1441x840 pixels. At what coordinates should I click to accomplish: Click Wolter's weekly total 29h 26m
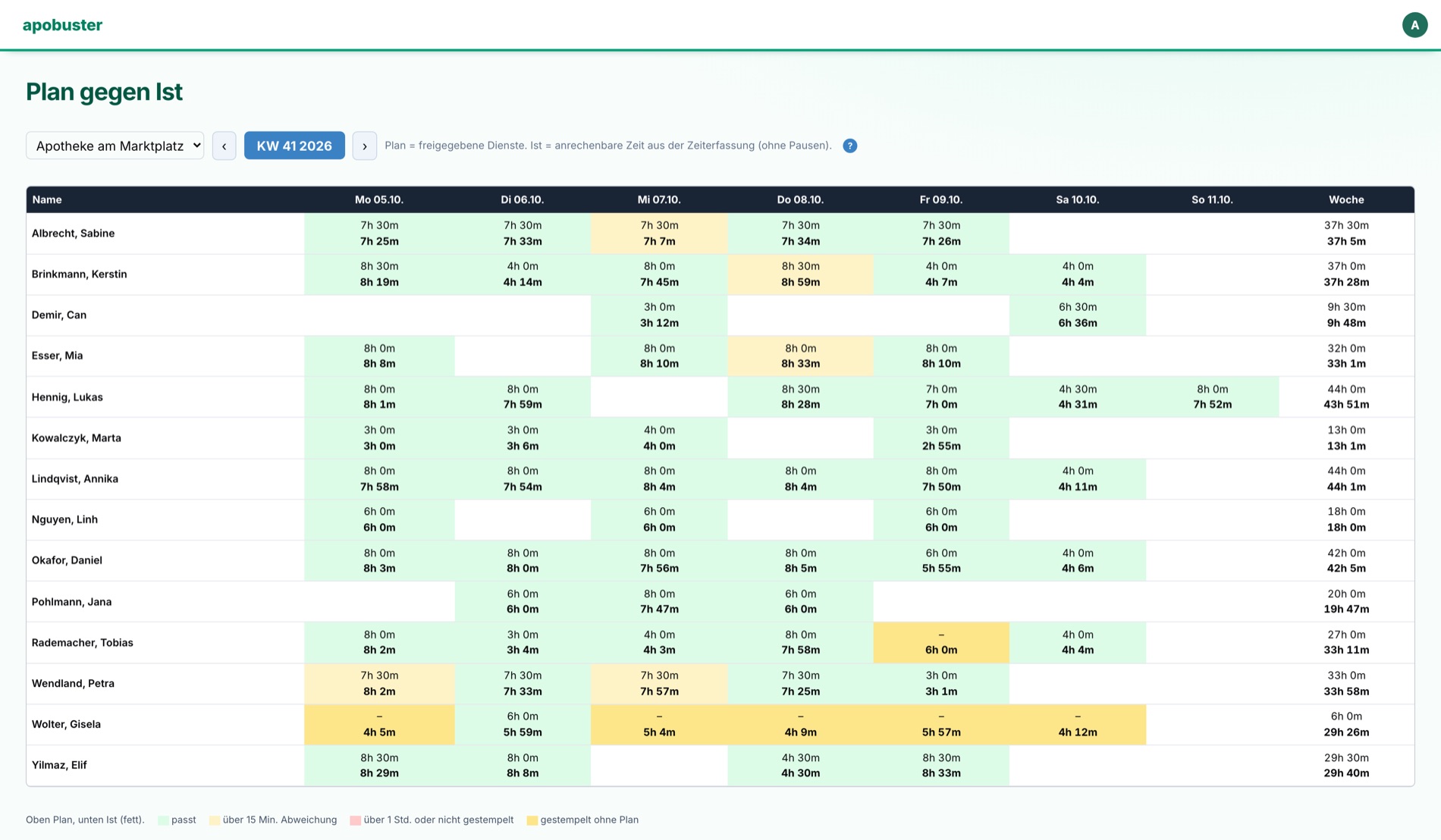pyautogui.click(x=1346, y=732)
